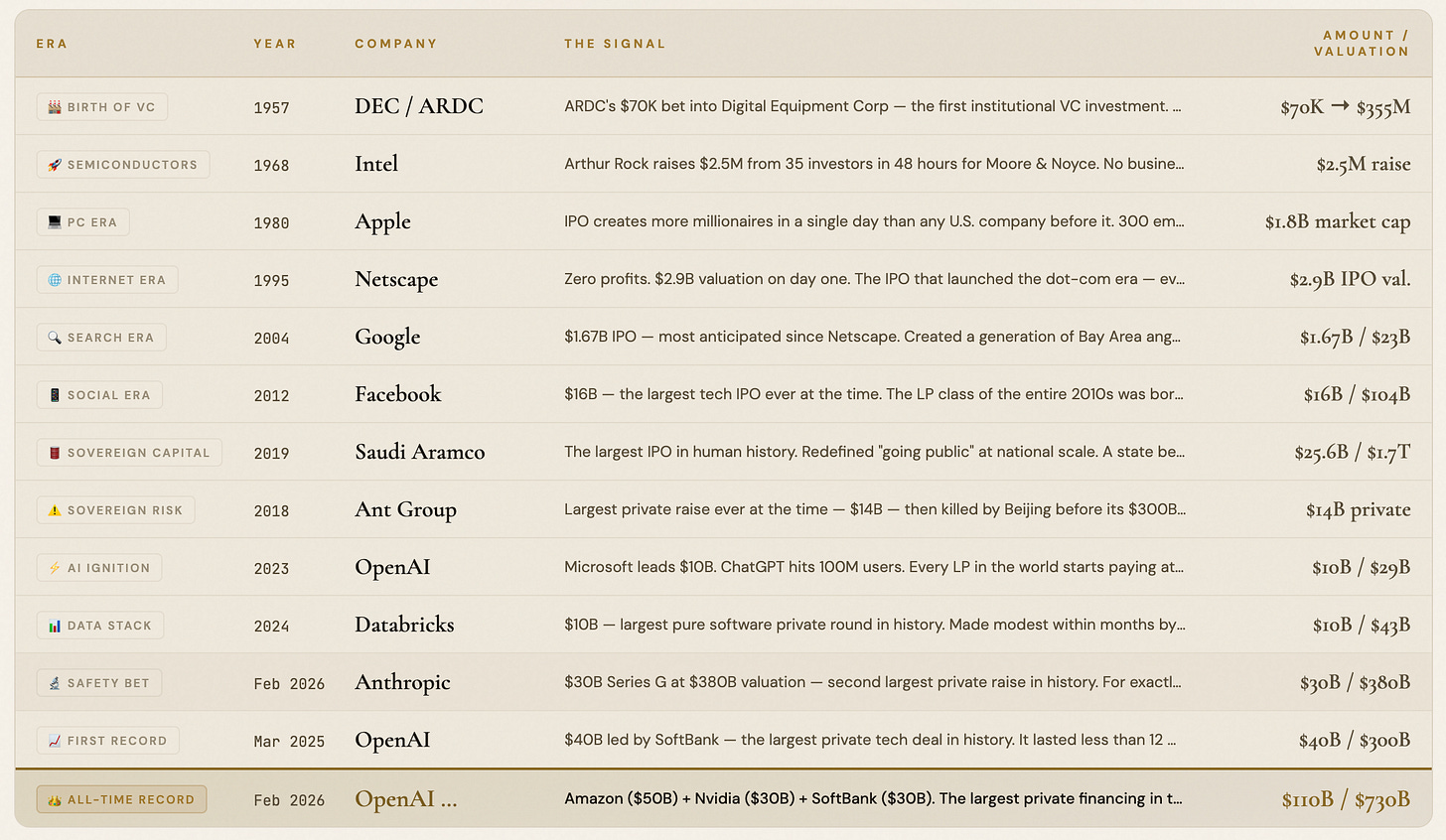
Task: Select the SOVEREIGN RISK badge
Action: [x=116, y=510]
